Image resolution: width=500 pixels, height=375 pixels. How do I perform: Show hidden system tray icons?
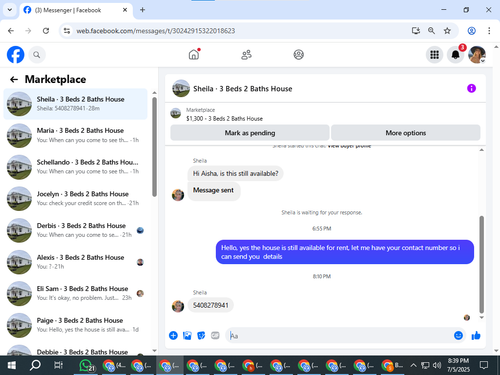pyautogui.click(x=413, y=365)
